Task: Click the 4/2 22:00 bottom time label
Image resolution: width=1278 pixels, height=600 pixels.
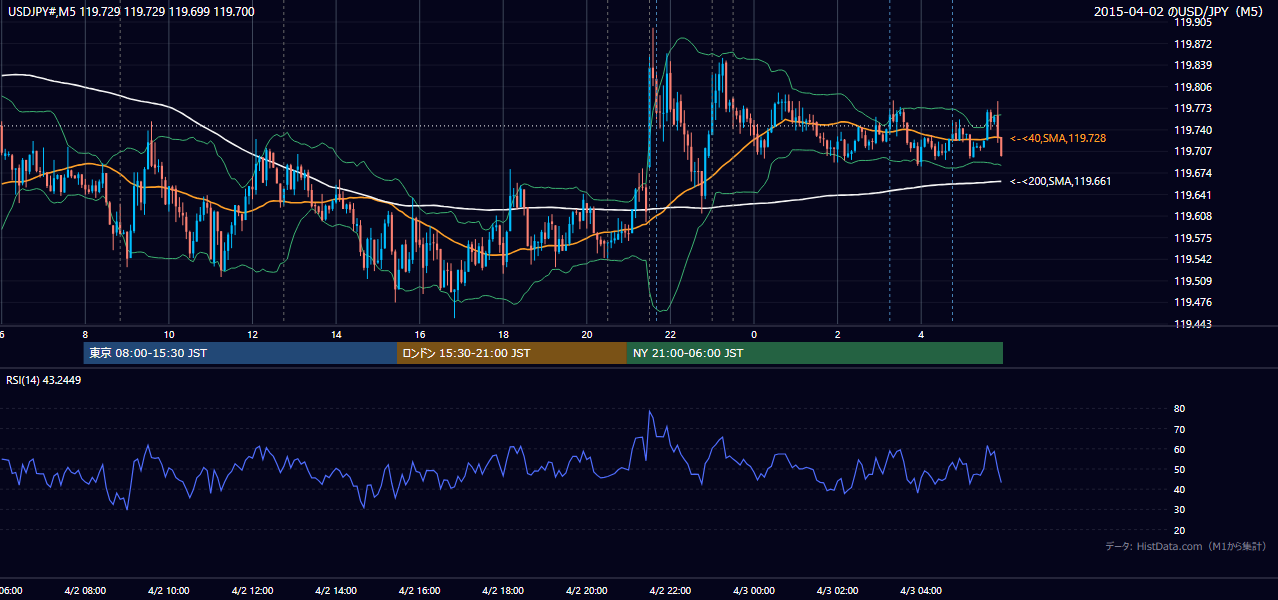Action: (x=670, y=591)
